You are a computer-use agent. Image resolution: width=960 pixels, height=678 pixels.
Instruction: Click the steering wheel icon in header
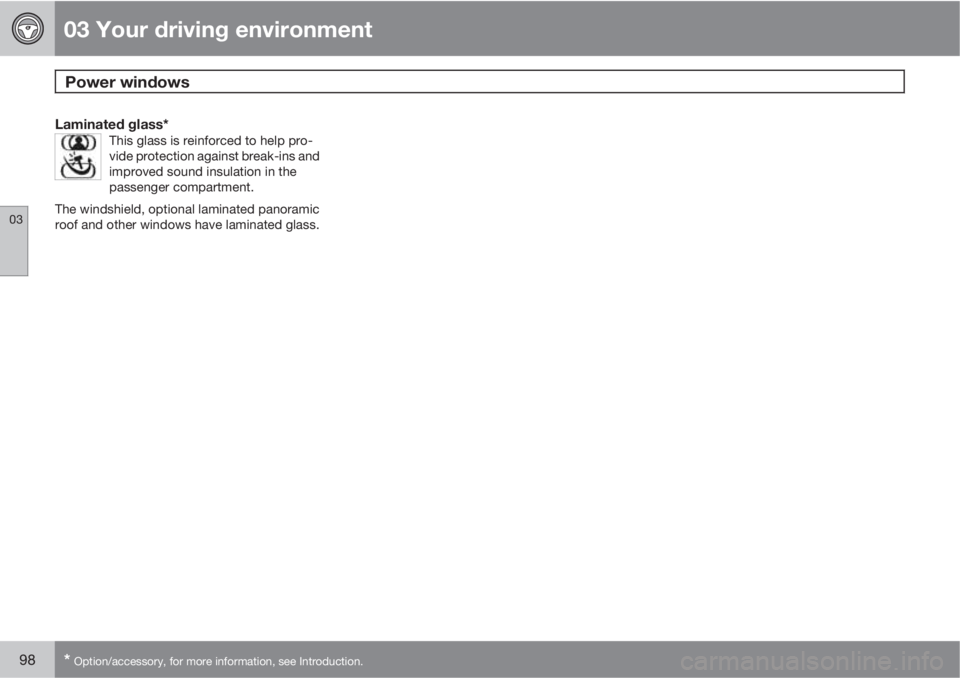(27, 29)
